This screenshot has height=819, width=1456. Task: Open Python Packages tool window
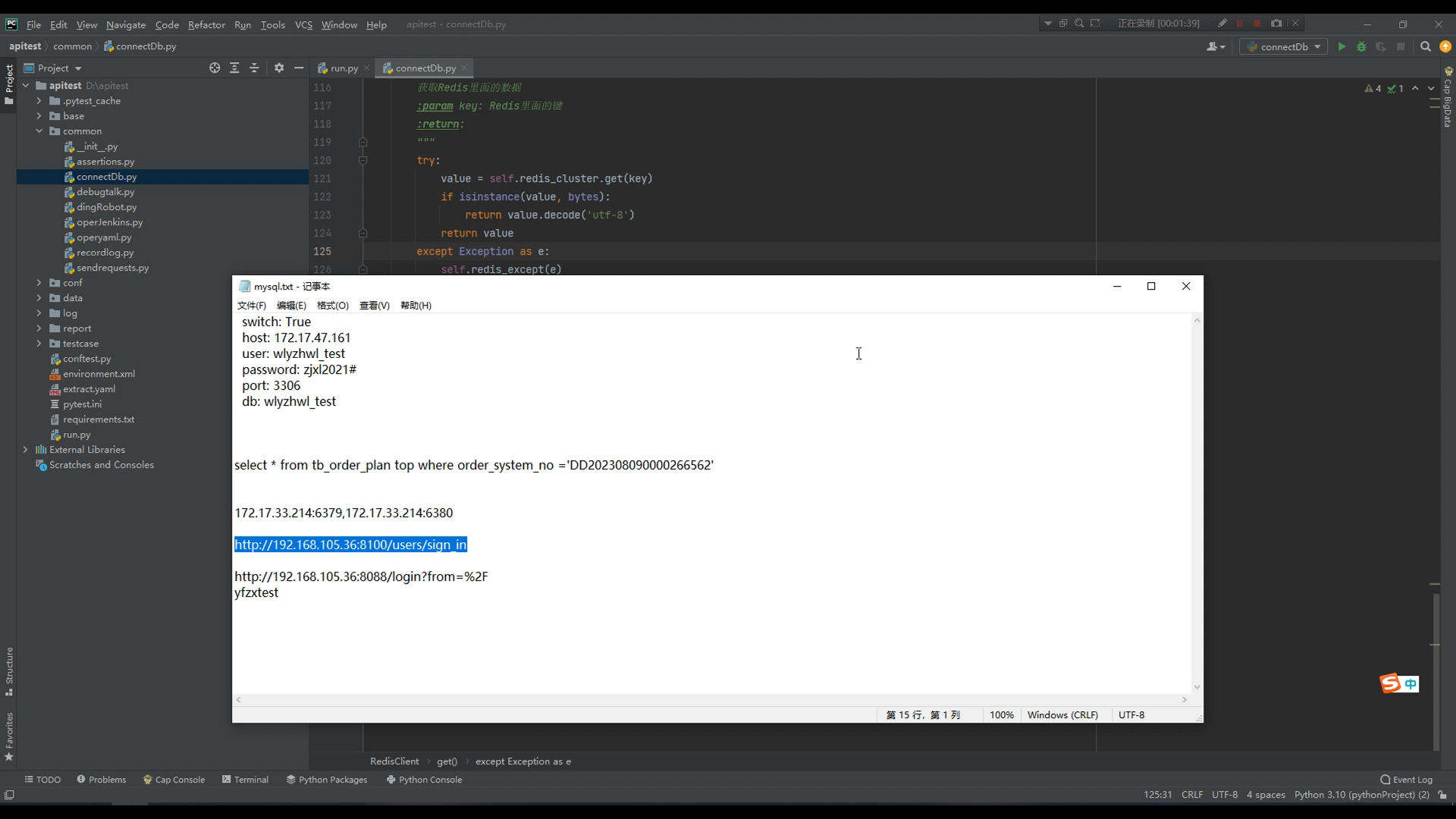(x=327, y=780)
